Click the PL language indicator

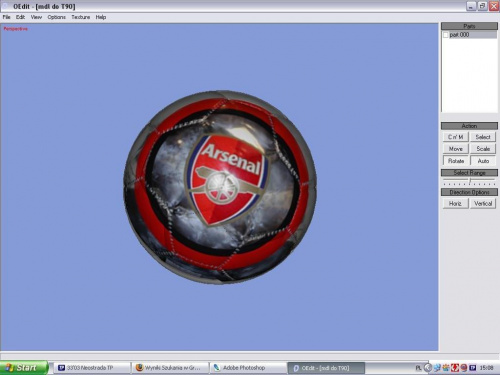419,368
